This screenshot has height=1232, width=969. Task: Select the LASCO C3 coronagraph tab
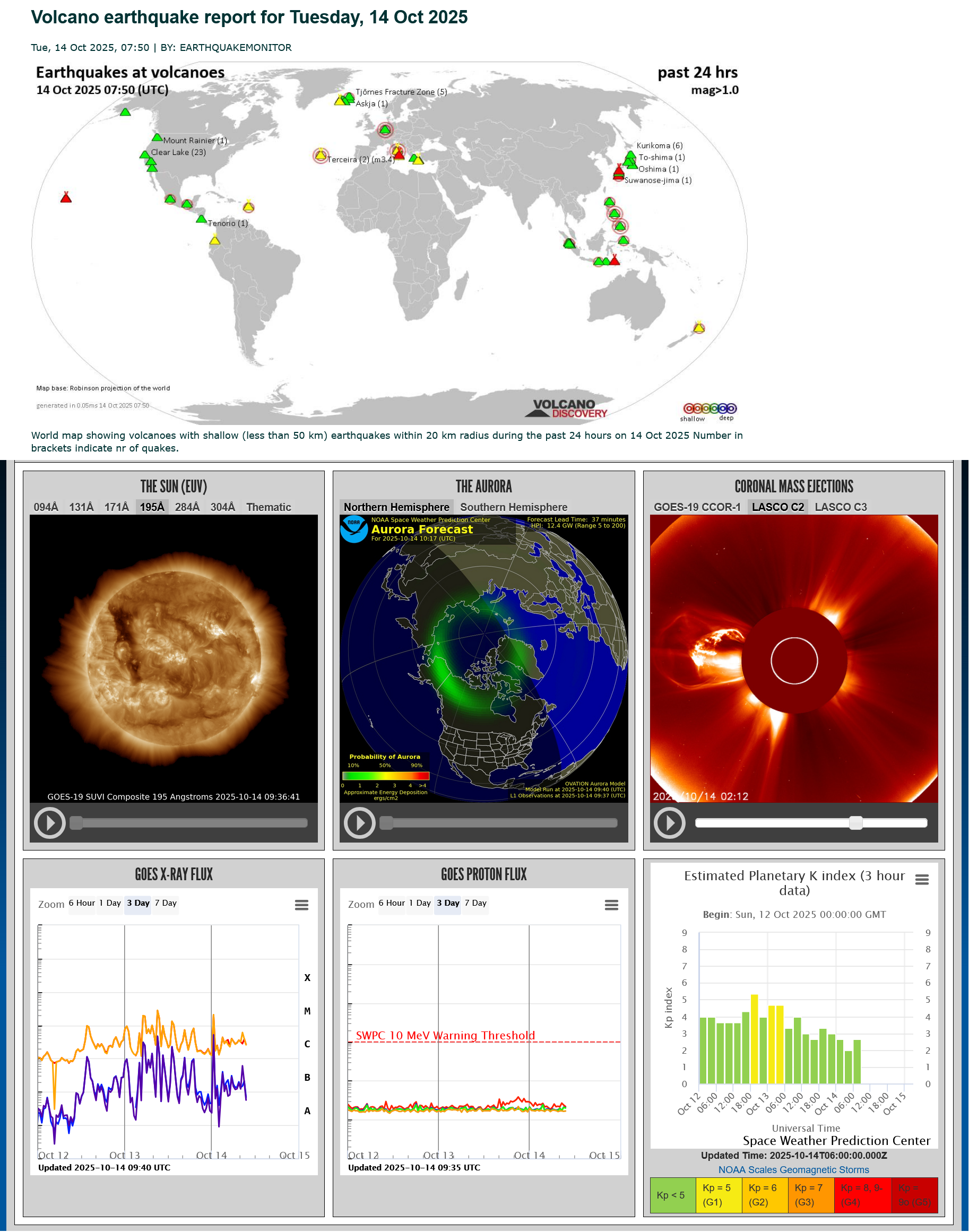[840, 507]
